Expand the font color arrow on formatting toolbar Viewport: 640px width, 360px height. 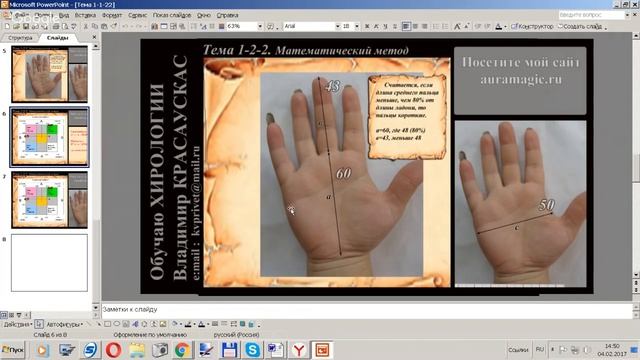(505, 26)
